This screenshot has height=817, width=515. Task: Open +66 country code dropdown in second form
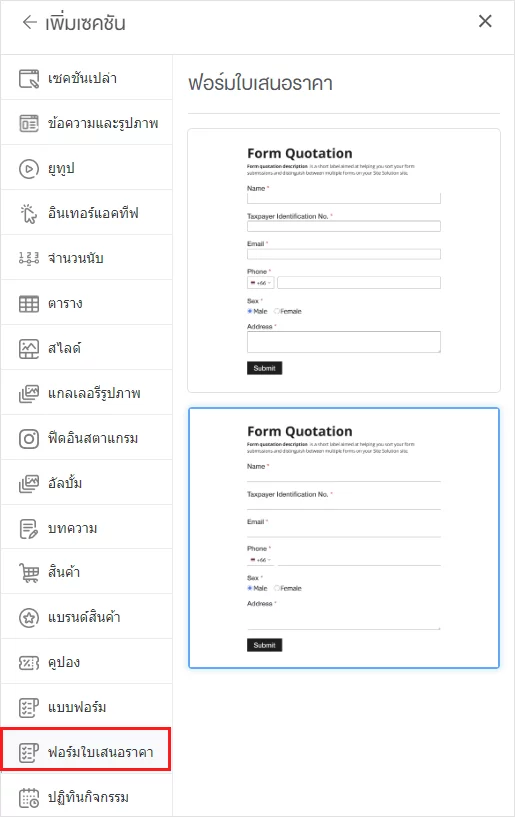coord(261,560)
